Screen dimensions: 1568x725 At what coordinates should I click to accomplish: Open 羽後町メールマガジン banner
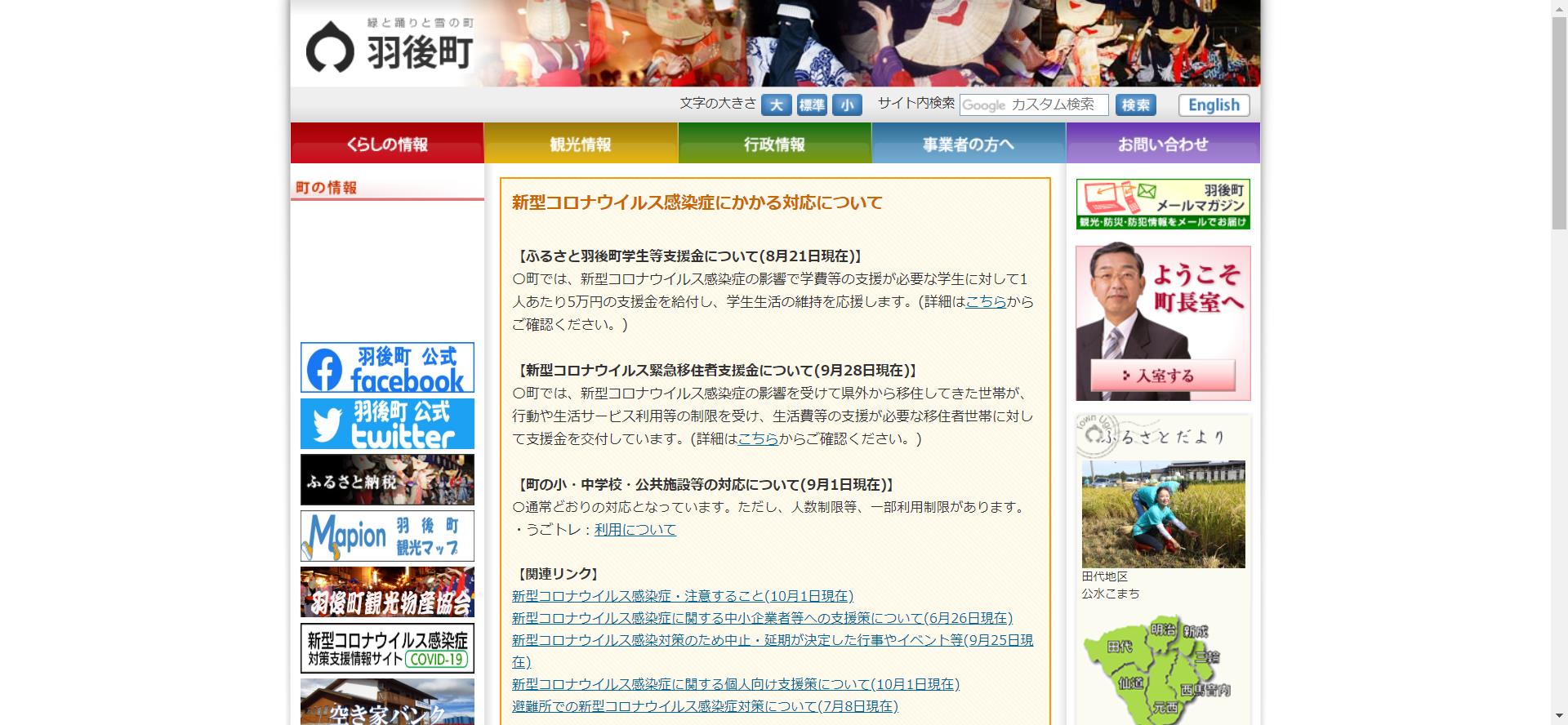point(1163,204)
